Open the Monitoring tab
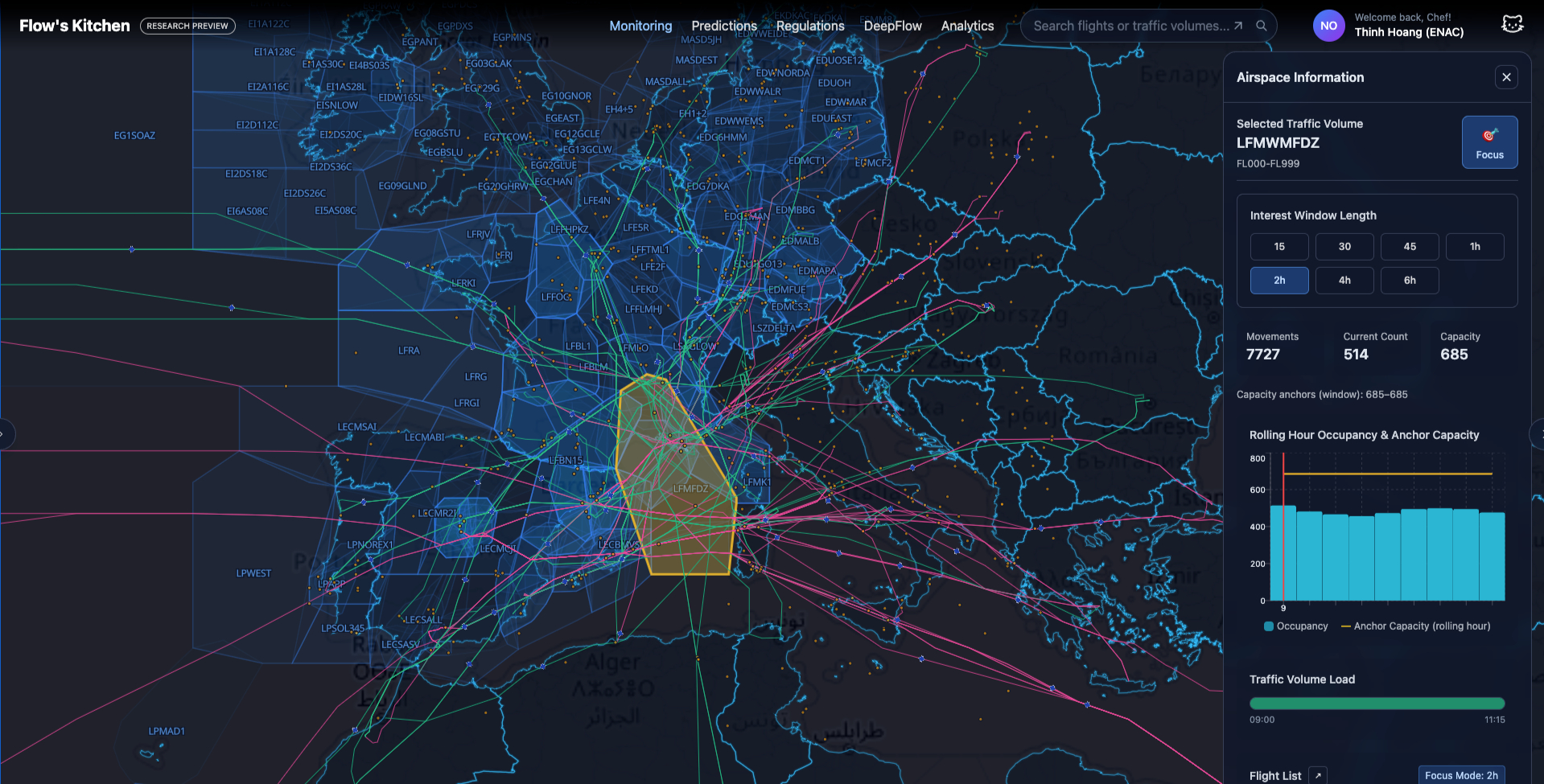The height and width of the screenshot is (784, 1544). pyautogui.click(x=640, y=26)
